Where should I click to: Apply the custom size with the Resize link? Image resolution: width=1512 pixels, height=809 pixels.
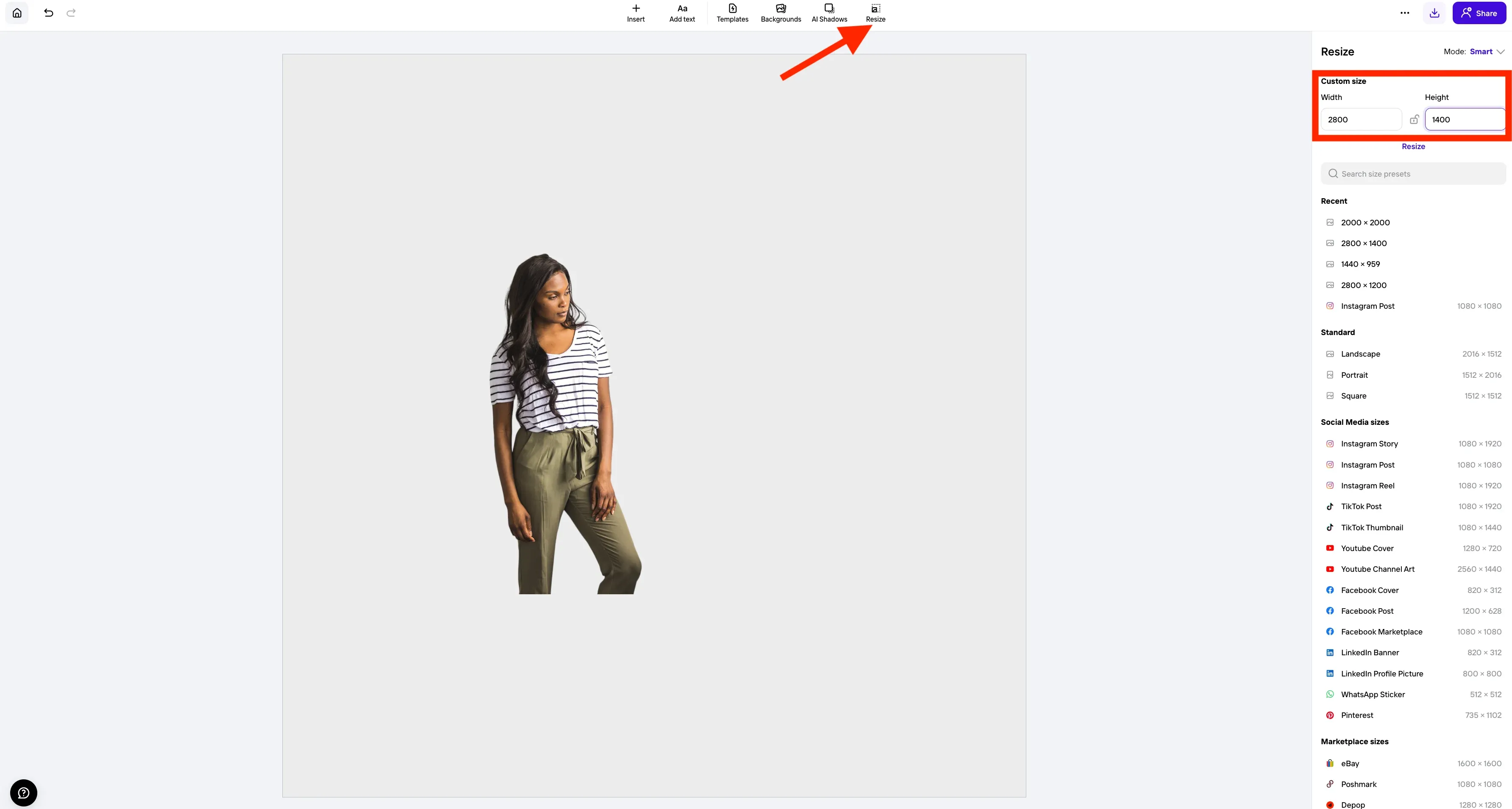1413,147
